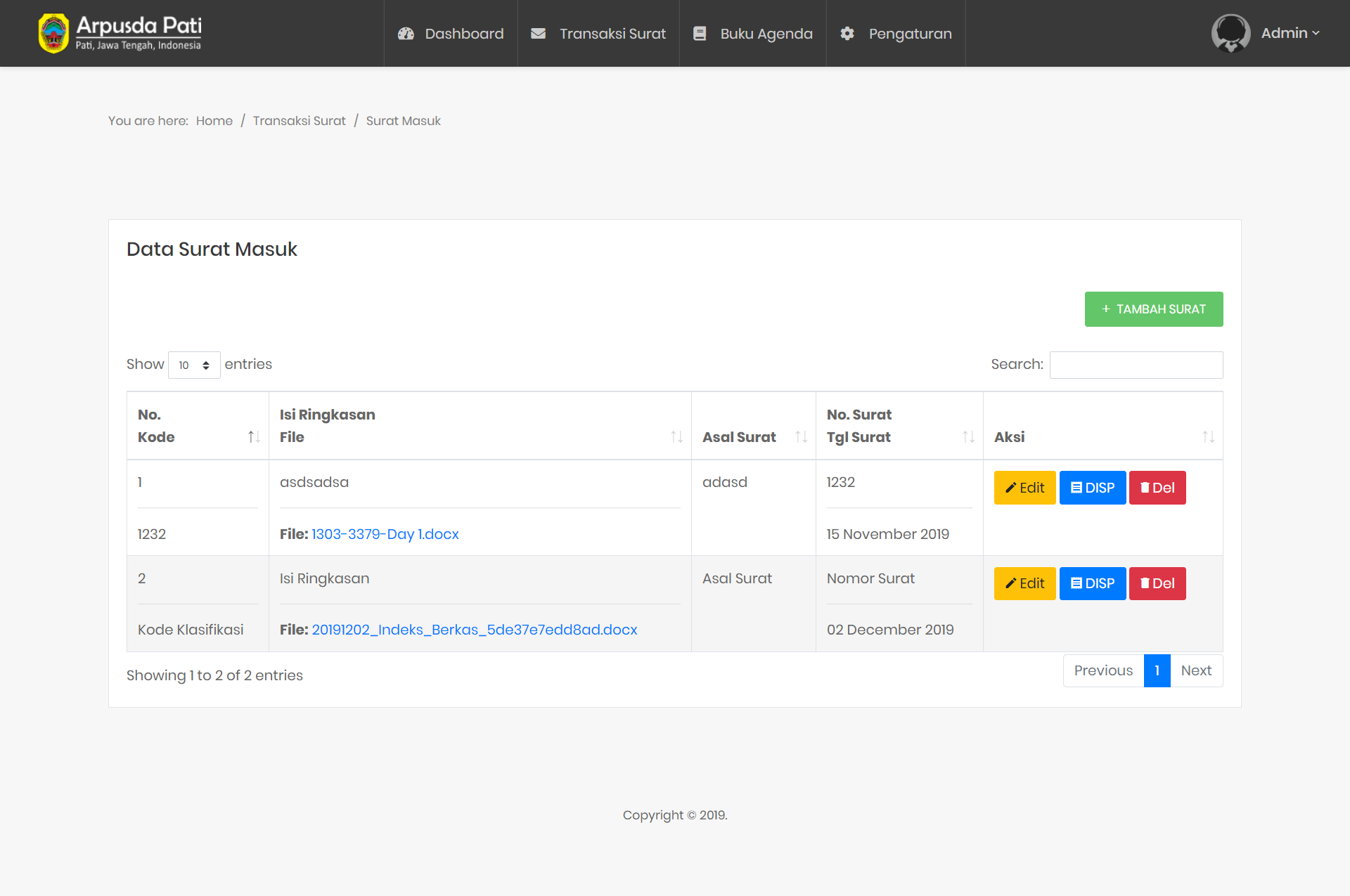Edit the first row surat asdsadsa
Viewport: 1350px width, 896px height.
1024,488
